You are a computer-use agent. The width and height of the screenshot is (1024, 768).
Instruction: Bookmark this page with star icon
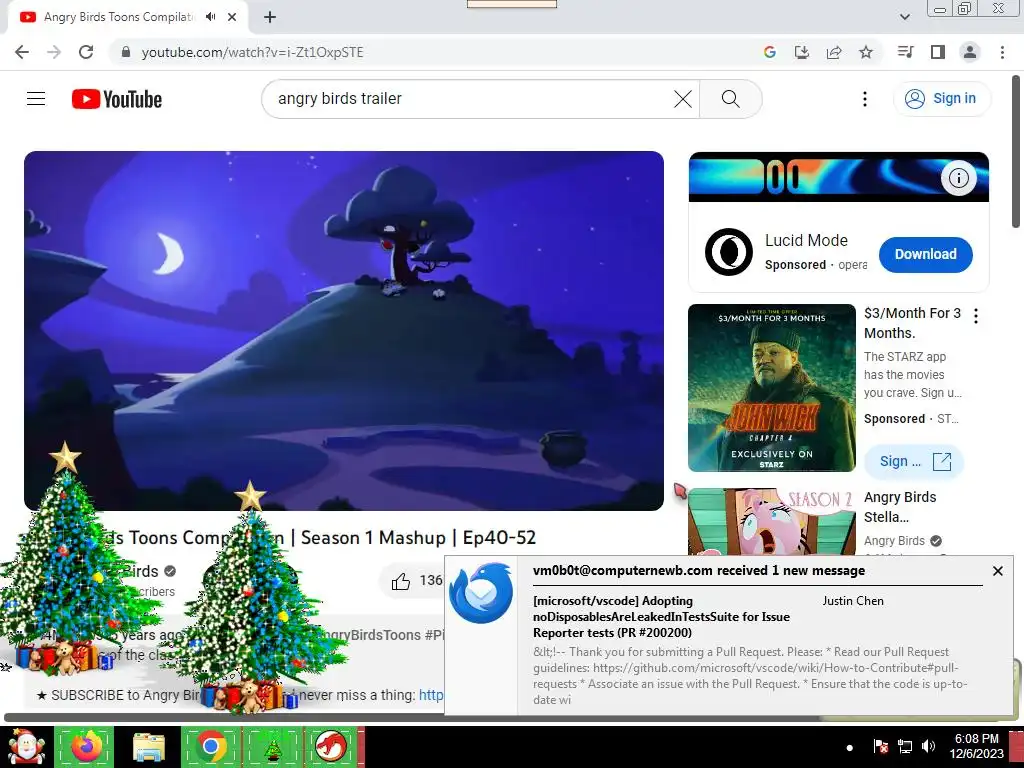tap(866, 52)
